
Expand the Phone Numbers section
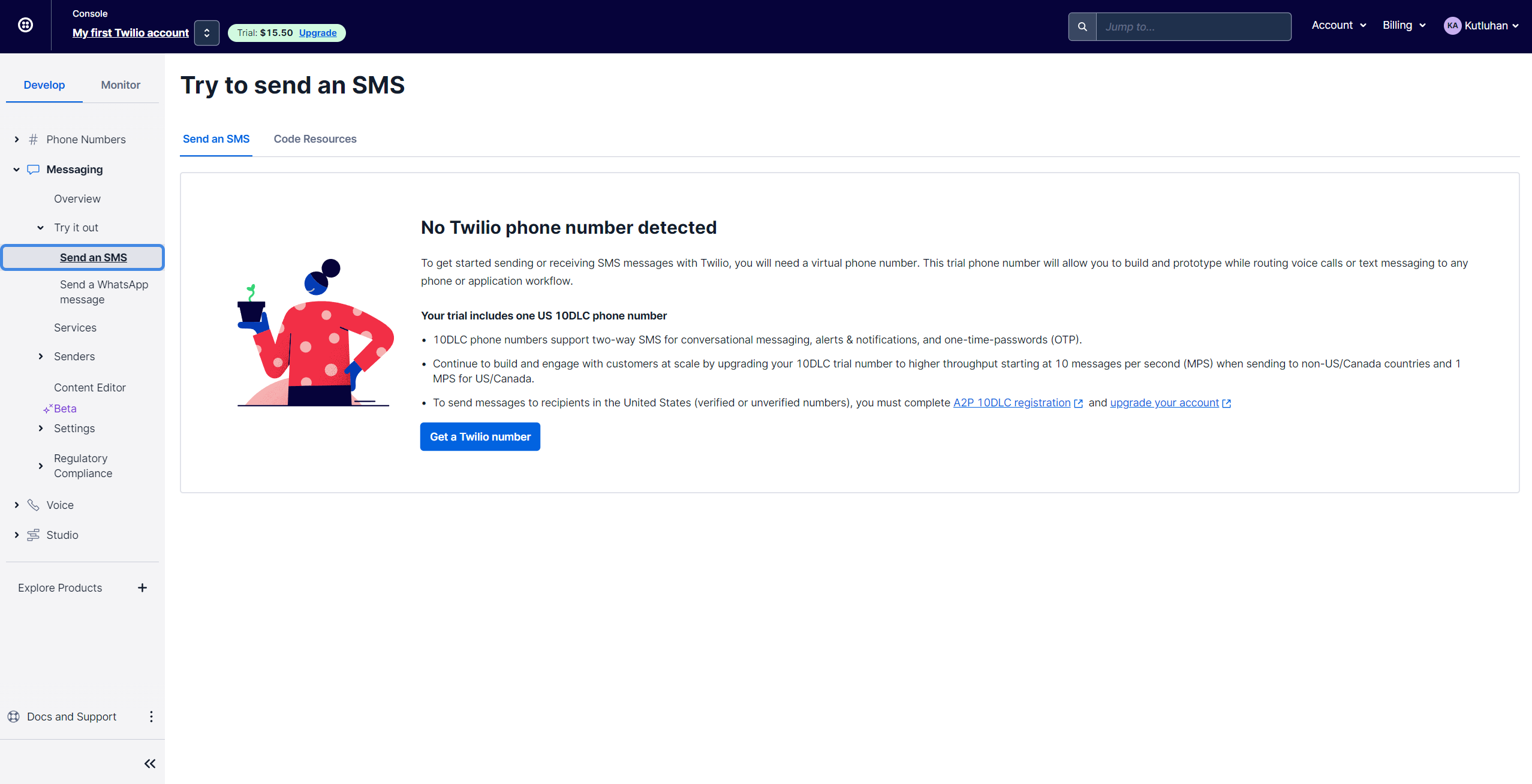click(x=17, y=140)
